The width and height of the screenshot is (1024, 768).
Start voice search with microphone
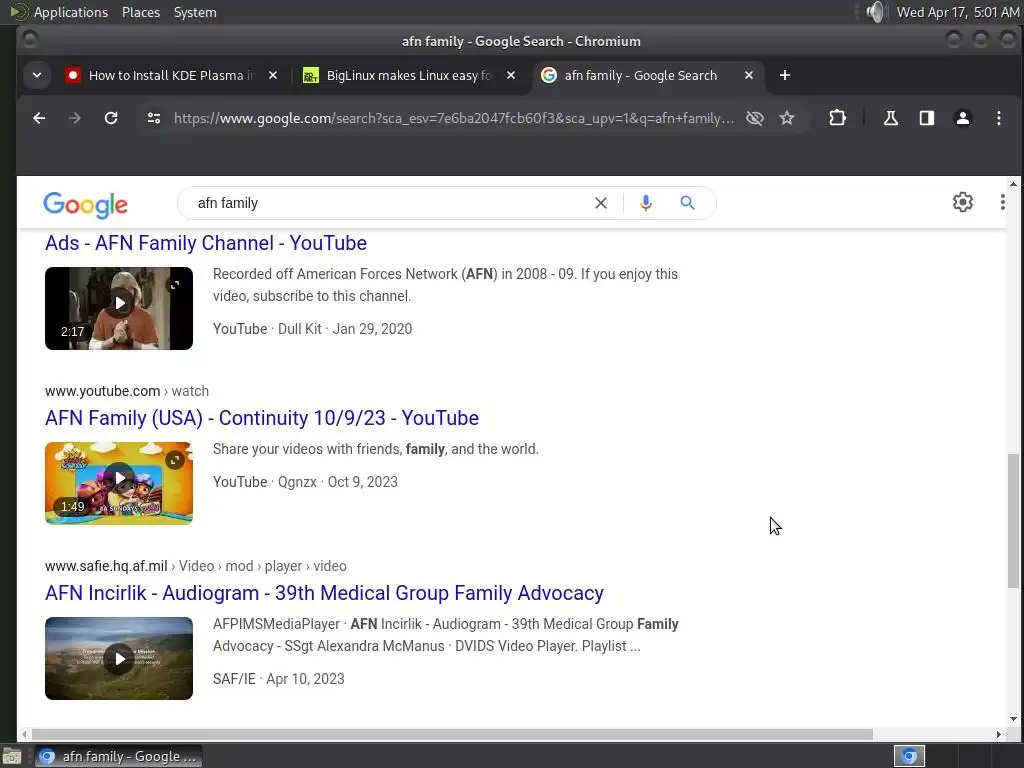pyautogui.click(x=646, y=203)
